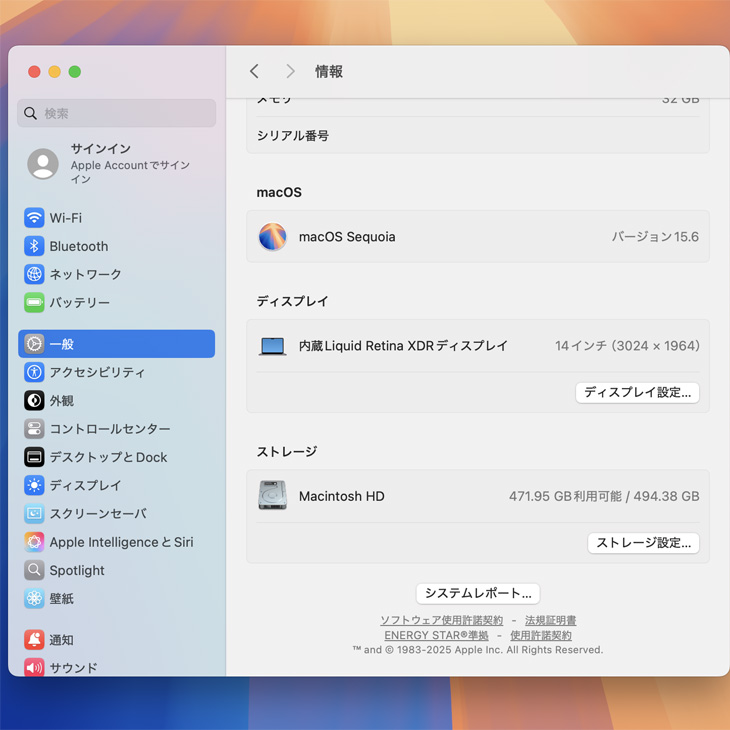Click the yellow minimize window button
This screenshot has width=730, height=730.
point(54,72)
